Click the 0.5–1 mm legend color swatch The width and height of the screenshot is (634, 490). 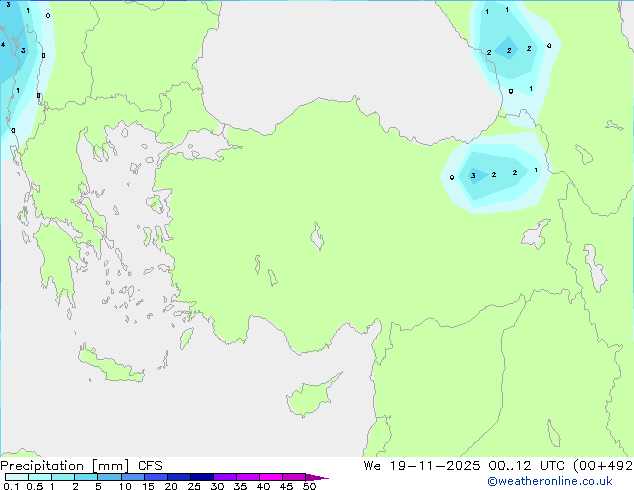(40, 477)
